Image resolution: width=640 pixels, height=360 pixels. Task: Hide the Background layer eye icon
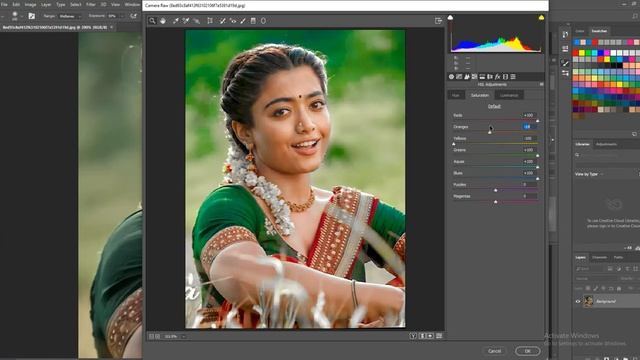pyautogui.click(x=578, y=302)
